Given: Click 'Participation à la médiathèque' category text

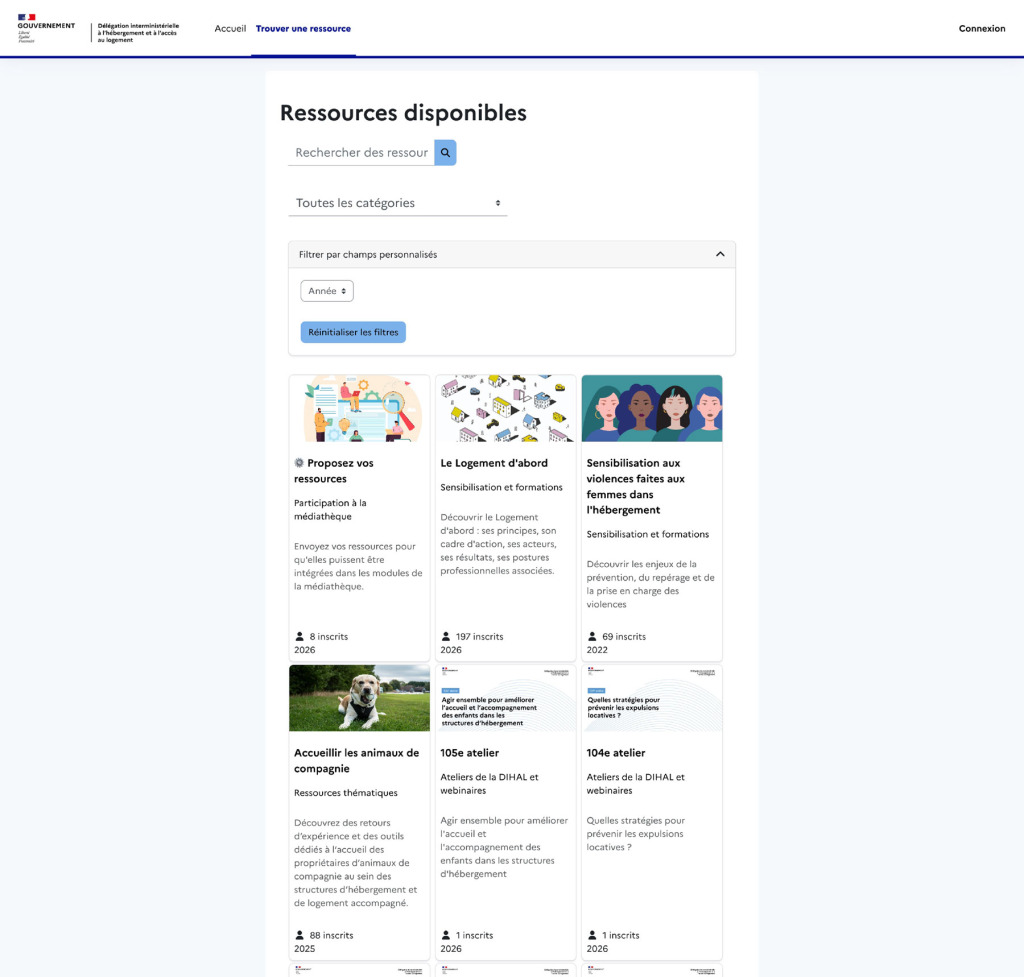Looking at the screenshot, I should tap(330, 509).
